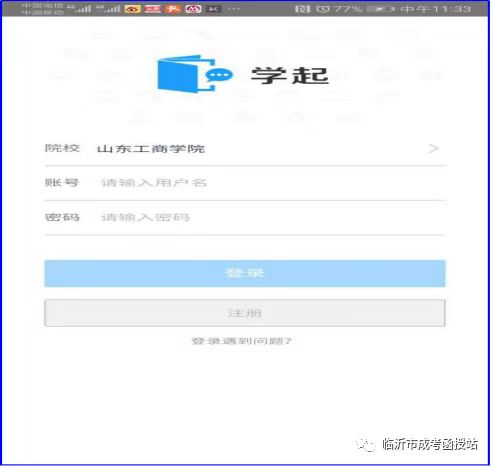
Task: Tap the blue 登录 login button
Action: point(245,273)
